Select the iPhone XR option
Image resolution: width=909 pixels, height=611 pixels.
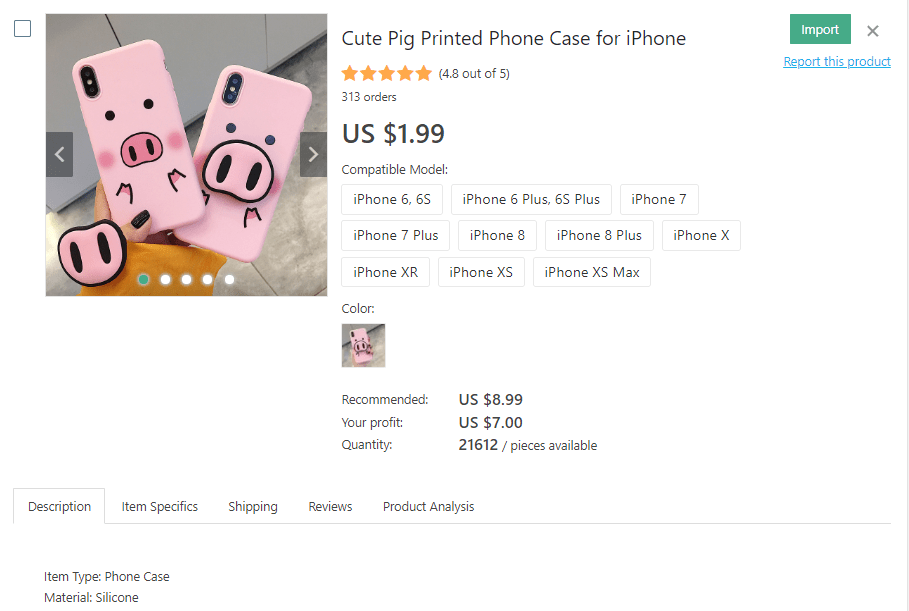pyautogui.click(x=386, y=272)
